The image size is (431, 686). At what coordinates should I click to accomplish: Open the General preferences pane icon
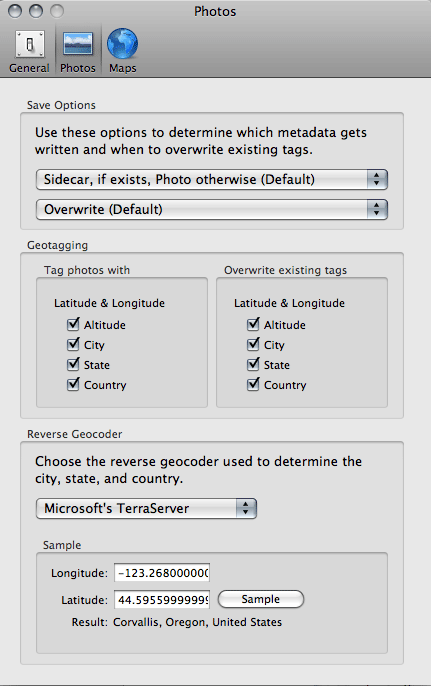30,44
